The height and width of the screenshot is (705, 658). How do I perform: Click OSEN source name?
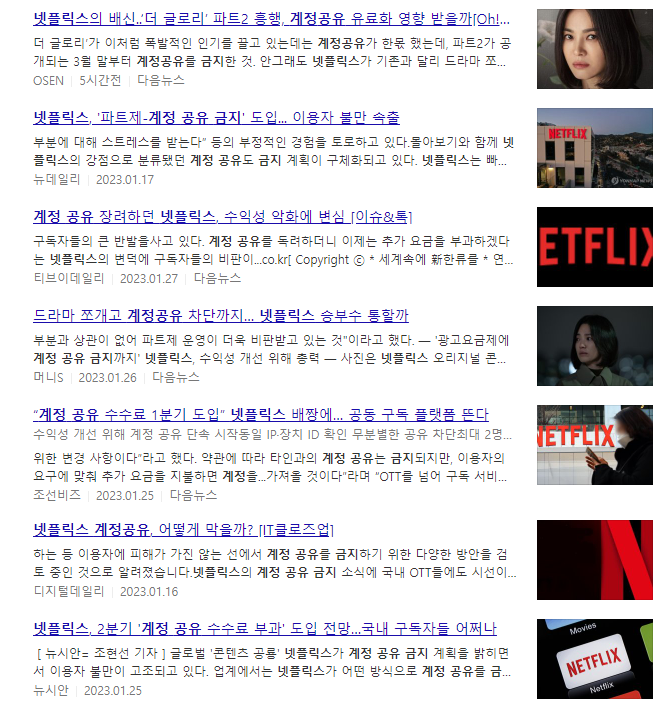click(x=49, y=81)
